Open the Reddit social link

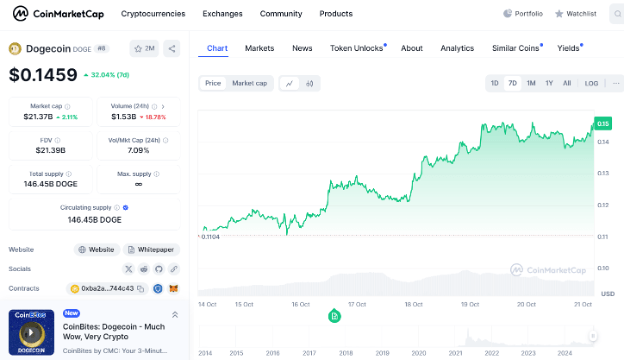coord(144,269)
